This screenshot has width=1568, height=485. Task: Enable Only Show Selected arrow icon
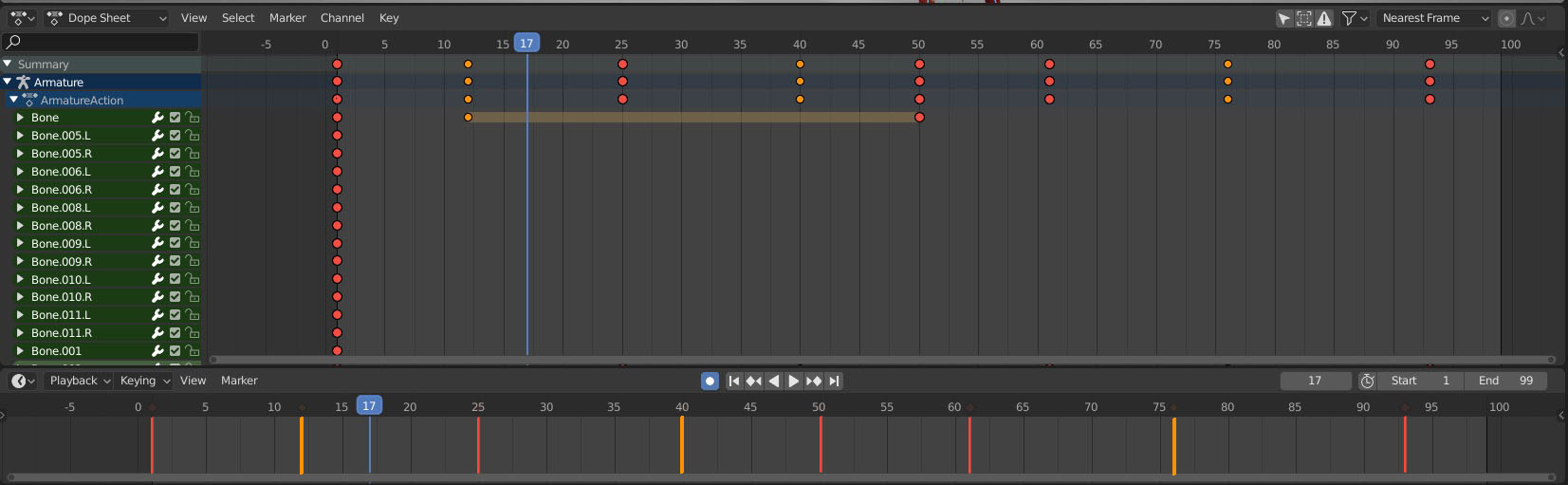[1283, 18]
